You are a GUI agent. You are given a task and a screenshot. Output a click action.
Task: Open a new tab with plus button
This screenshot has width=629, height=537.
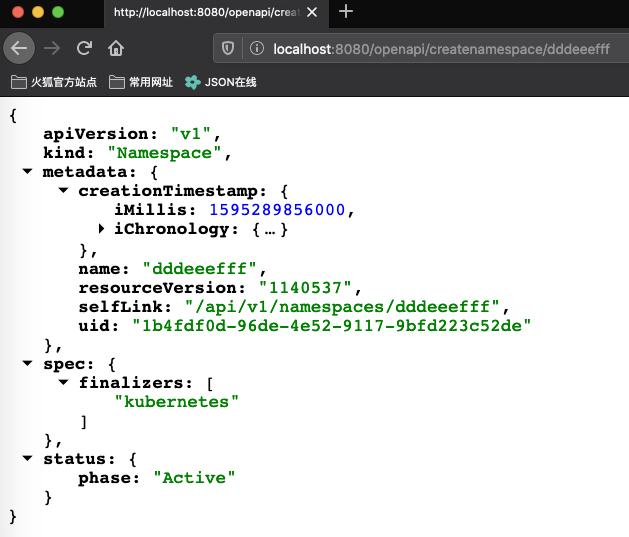click(x=346, y=12)
